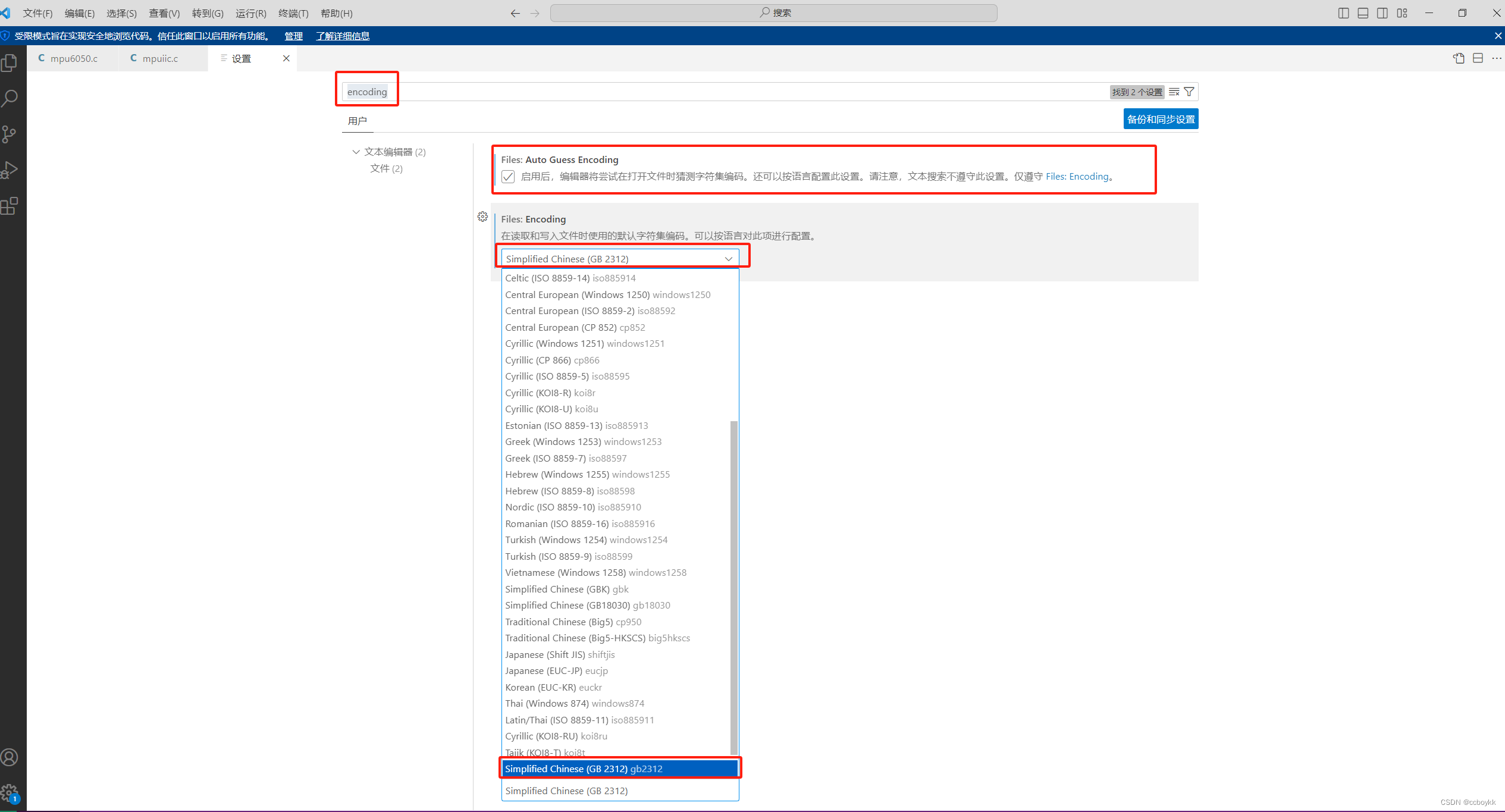Screen dimensions: 1505x812
Task: Click the Accounts icon in the activity bar
Action: point(10,757)
